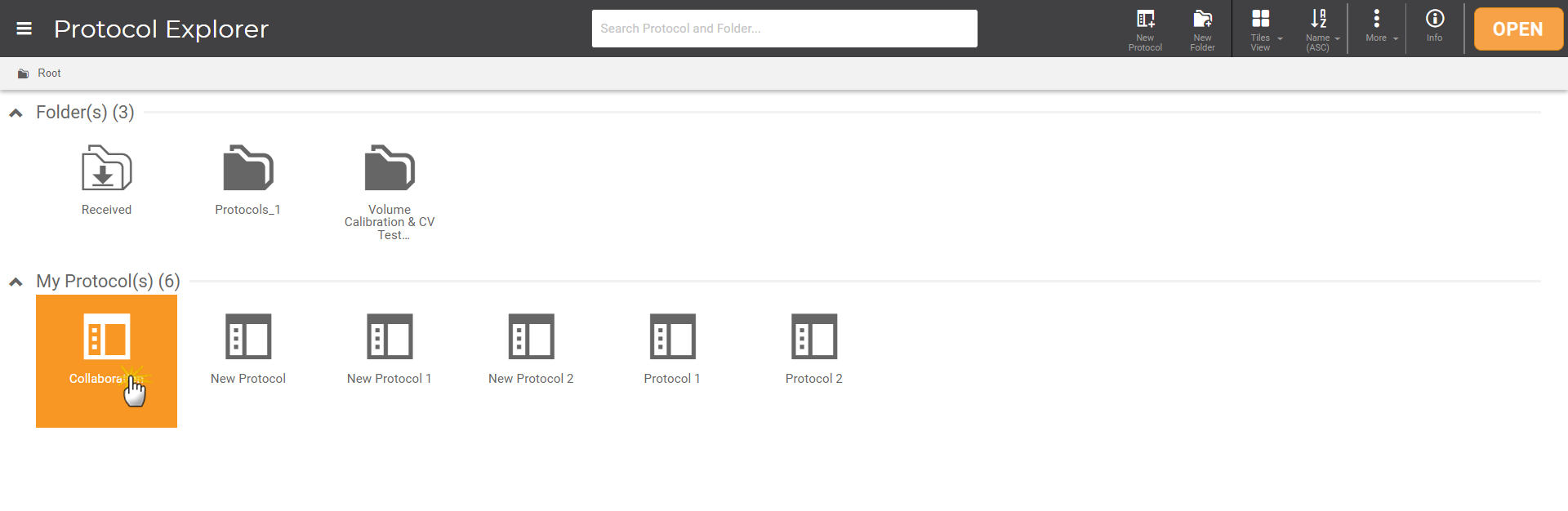
Task: Open the hamburger navigation menu
Action: click(24, 29)
